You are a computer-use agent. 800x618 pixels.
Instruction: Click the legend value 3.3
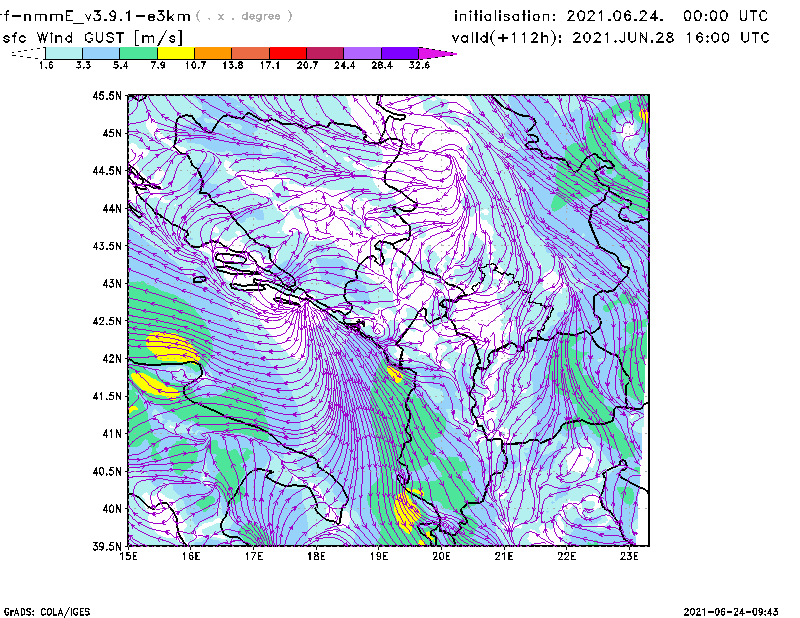click(83, 65)
